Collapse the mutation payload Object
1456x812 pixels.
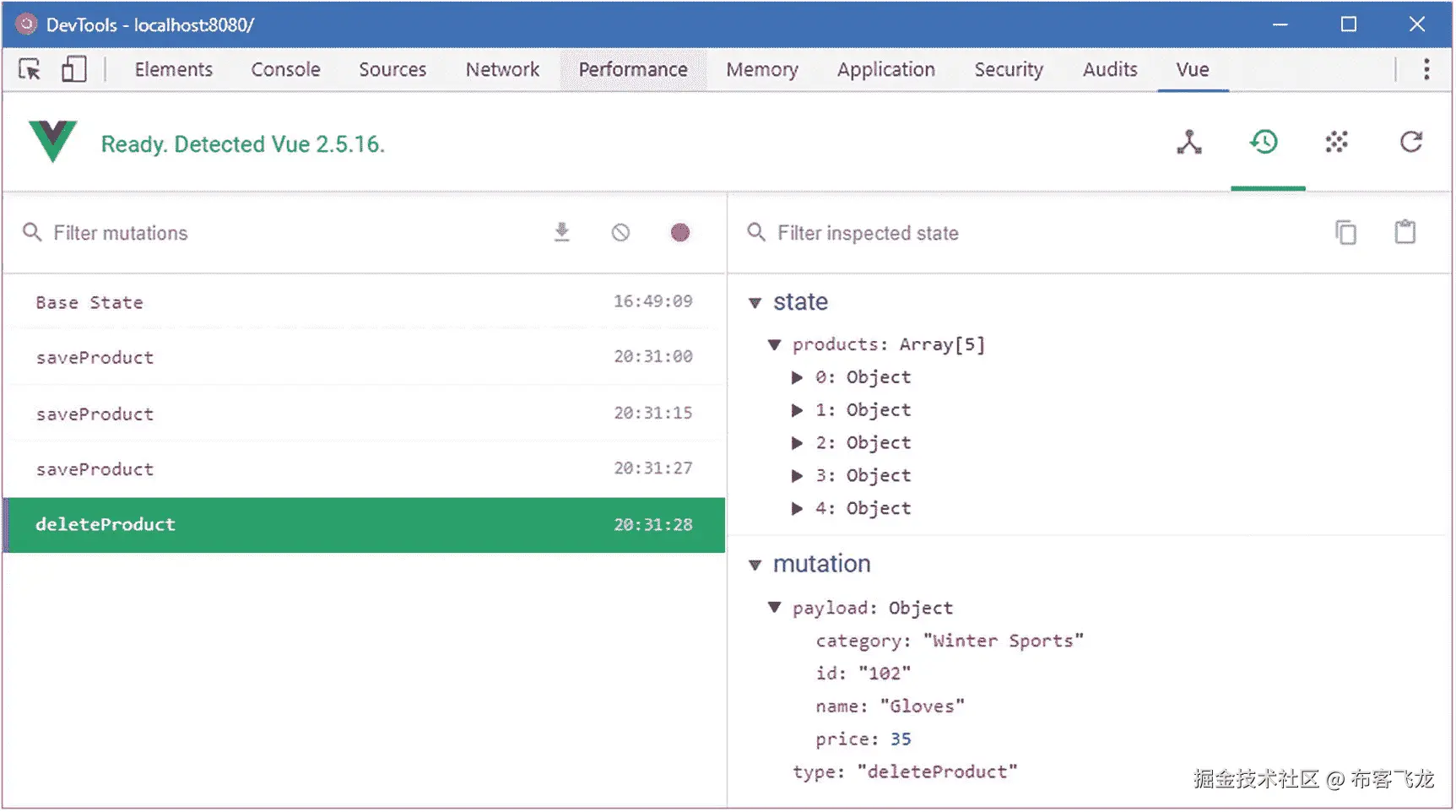pos(774,608)
